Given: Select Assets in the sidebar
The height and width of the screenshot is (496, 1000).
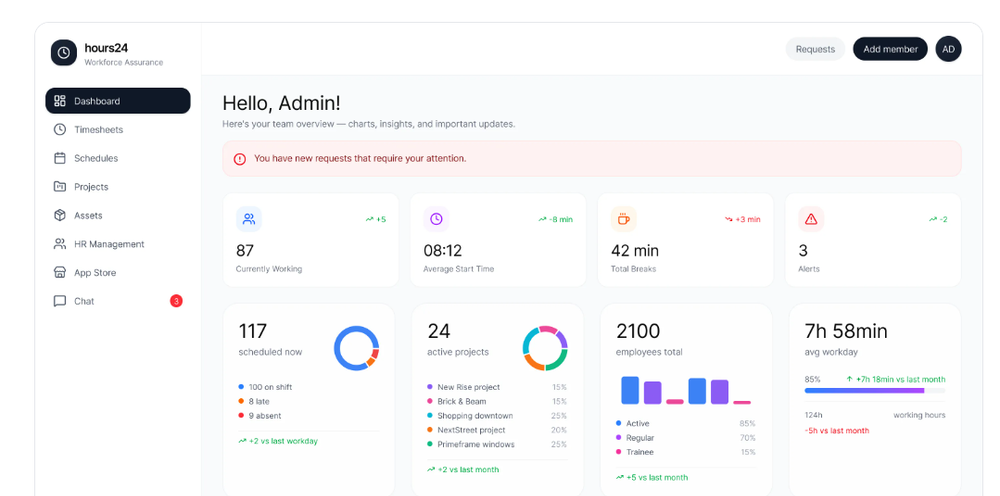Looking at the screenshot, I should tap(118, 215).
